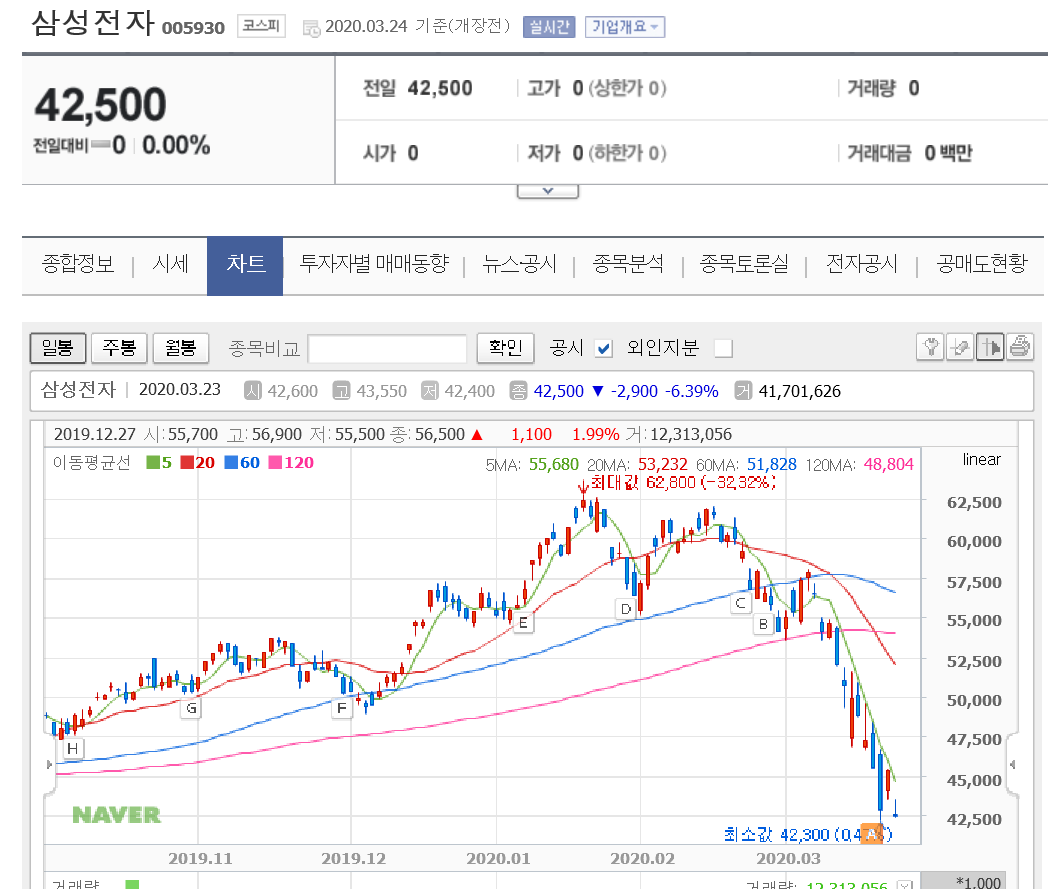Click disclosure marker D on chart

point(626,609)
